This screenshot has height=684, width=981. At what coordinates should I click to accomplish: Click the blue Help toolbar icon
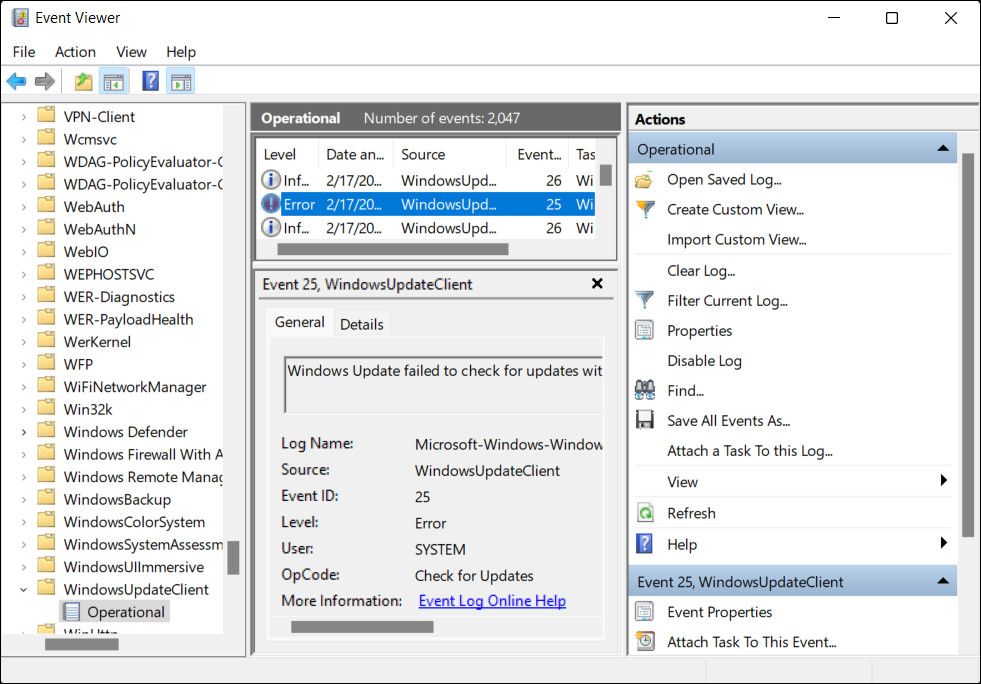click(151, 81)
